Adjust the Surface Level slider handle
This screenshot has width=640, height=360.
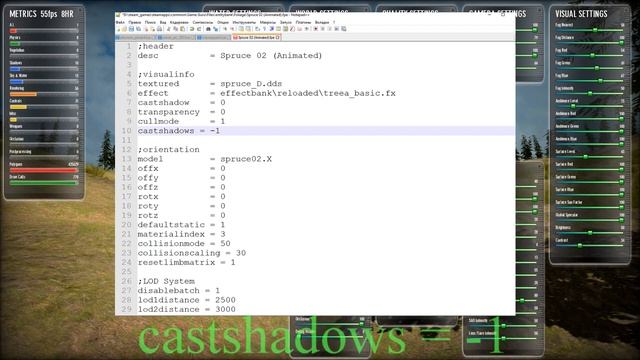(x=586, y=156)
